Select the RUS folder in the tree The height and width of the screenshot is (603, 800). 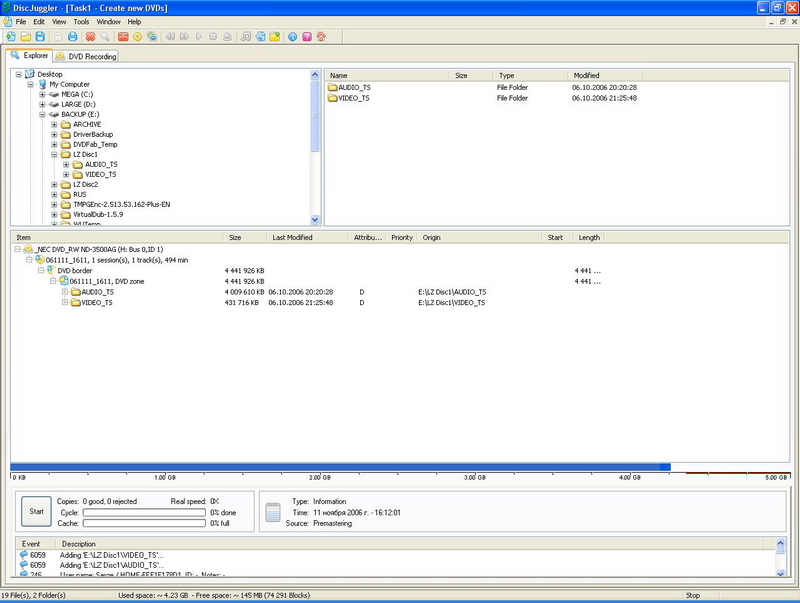click(x=80, y=194)
